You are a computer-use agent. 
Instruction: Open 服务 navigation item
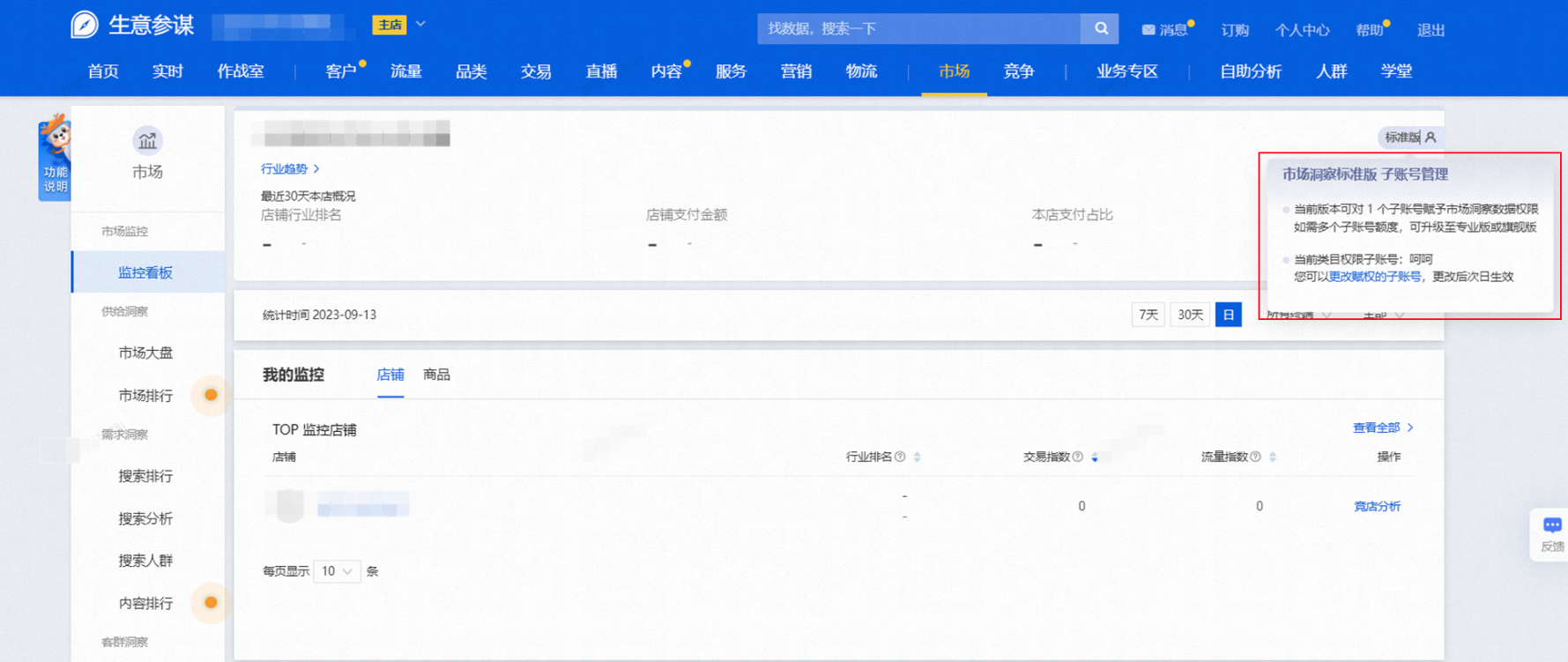(731, 71)
